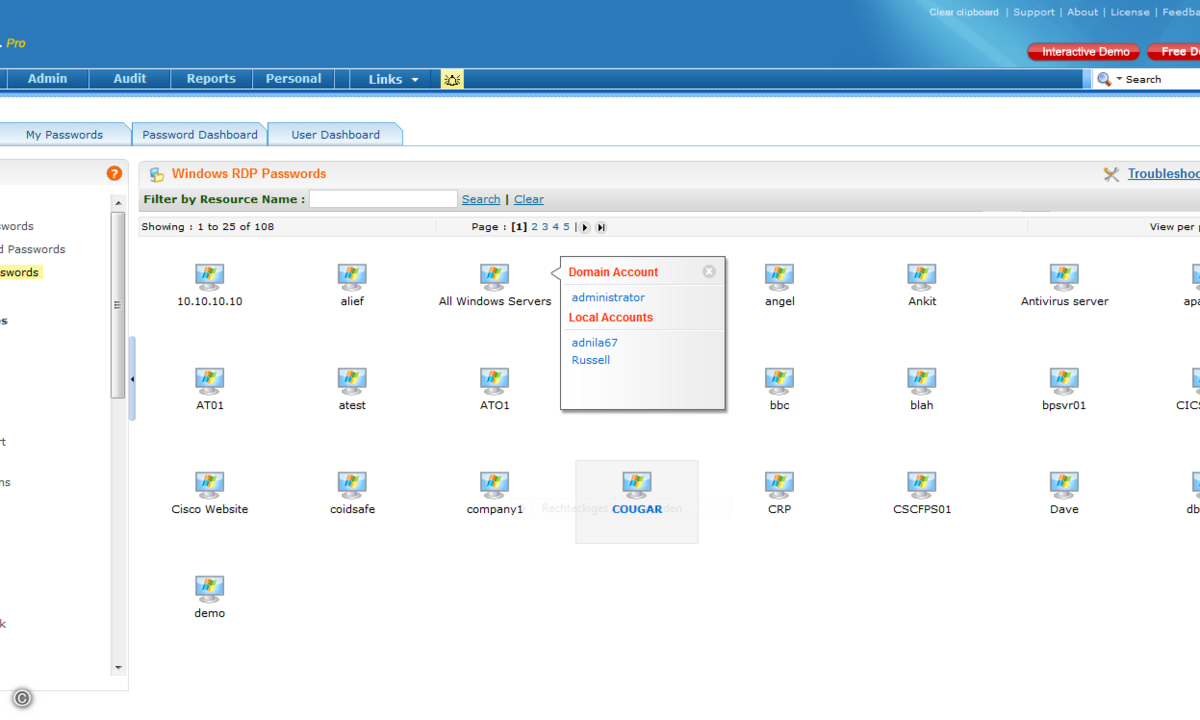Select the administrator domain account
The height and width of the screenshot is (720, 1200).
pos(608,297)
